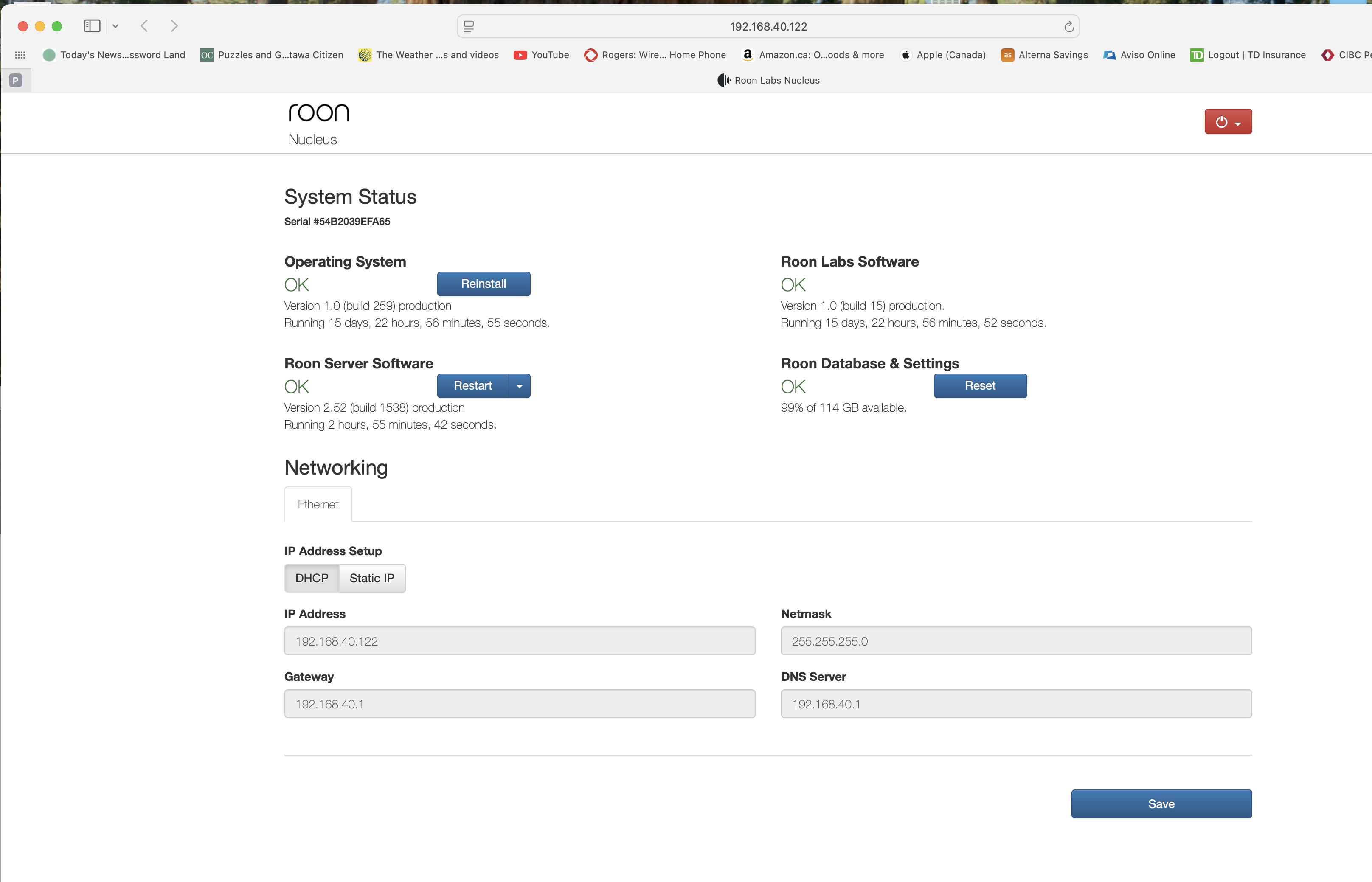The image size is (1372, 882).
Task: Choose DHCP for IP address setup
Action: click(312, 579)
